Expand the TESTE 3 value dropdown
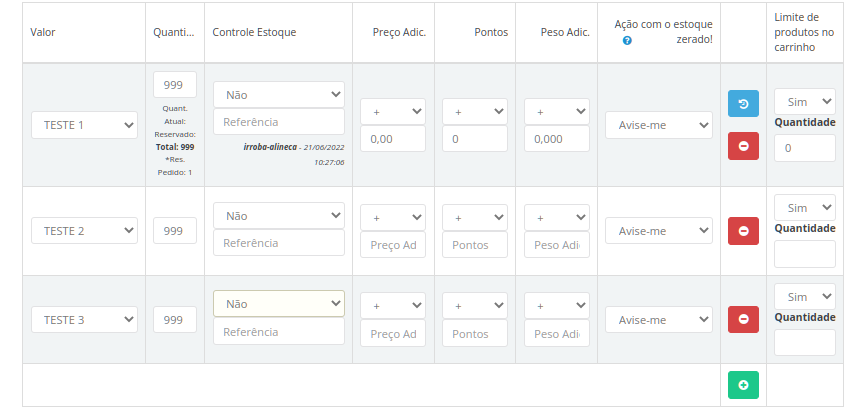This screenshot has width=849, height=407. [x=84, y=320]
